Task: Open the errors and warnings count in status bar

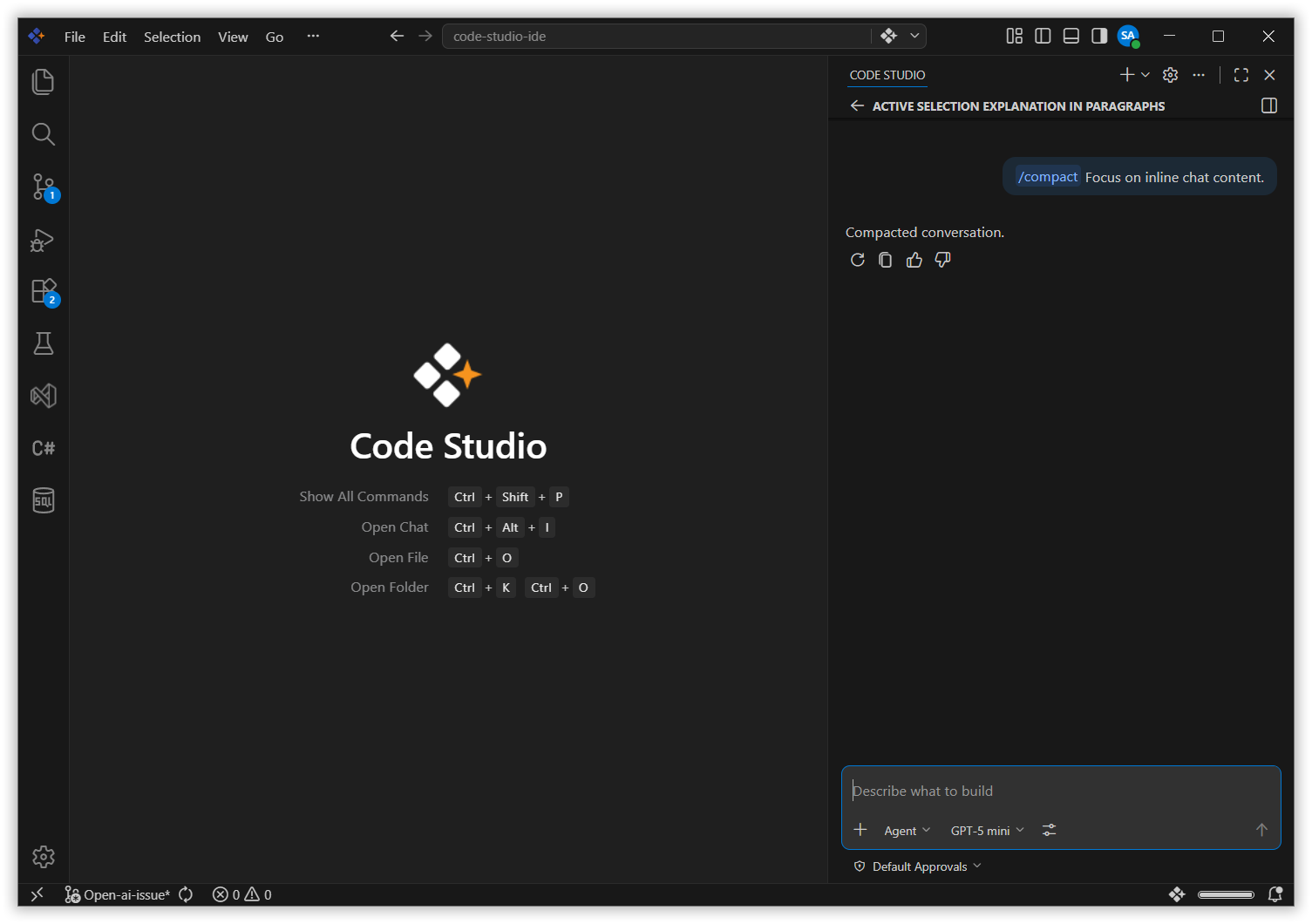Action: [x=242, y=894]
